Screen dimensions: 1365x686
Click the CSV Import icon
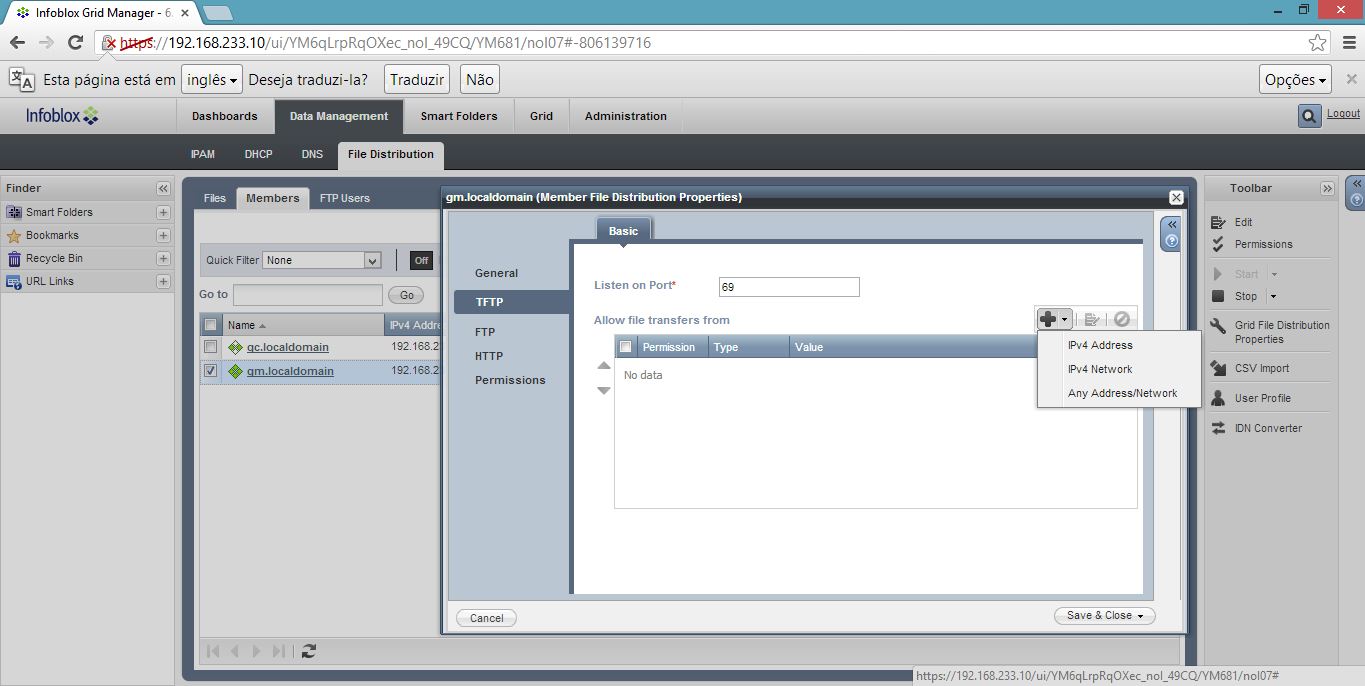(1218, 368)
